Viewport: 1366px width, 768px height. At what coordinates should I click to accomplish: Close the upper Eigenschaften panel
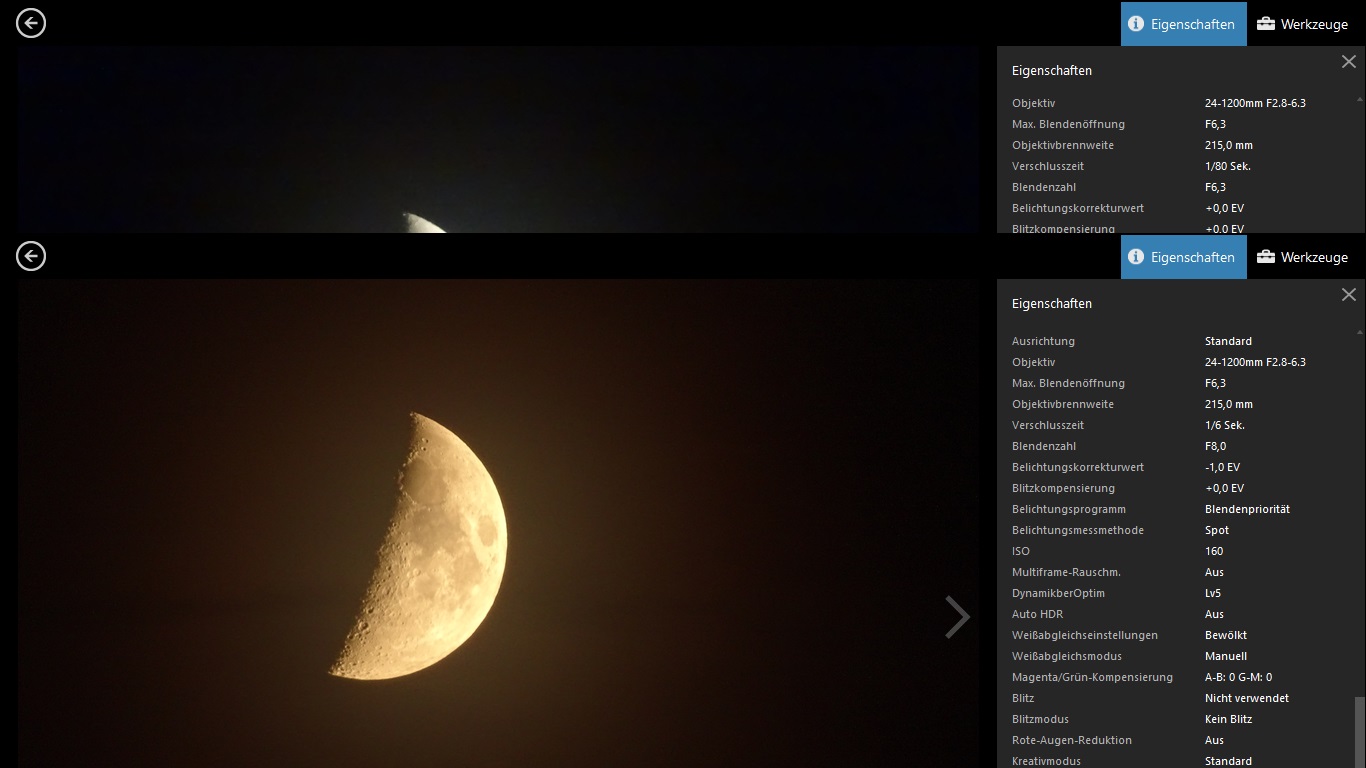point(1348,62)
